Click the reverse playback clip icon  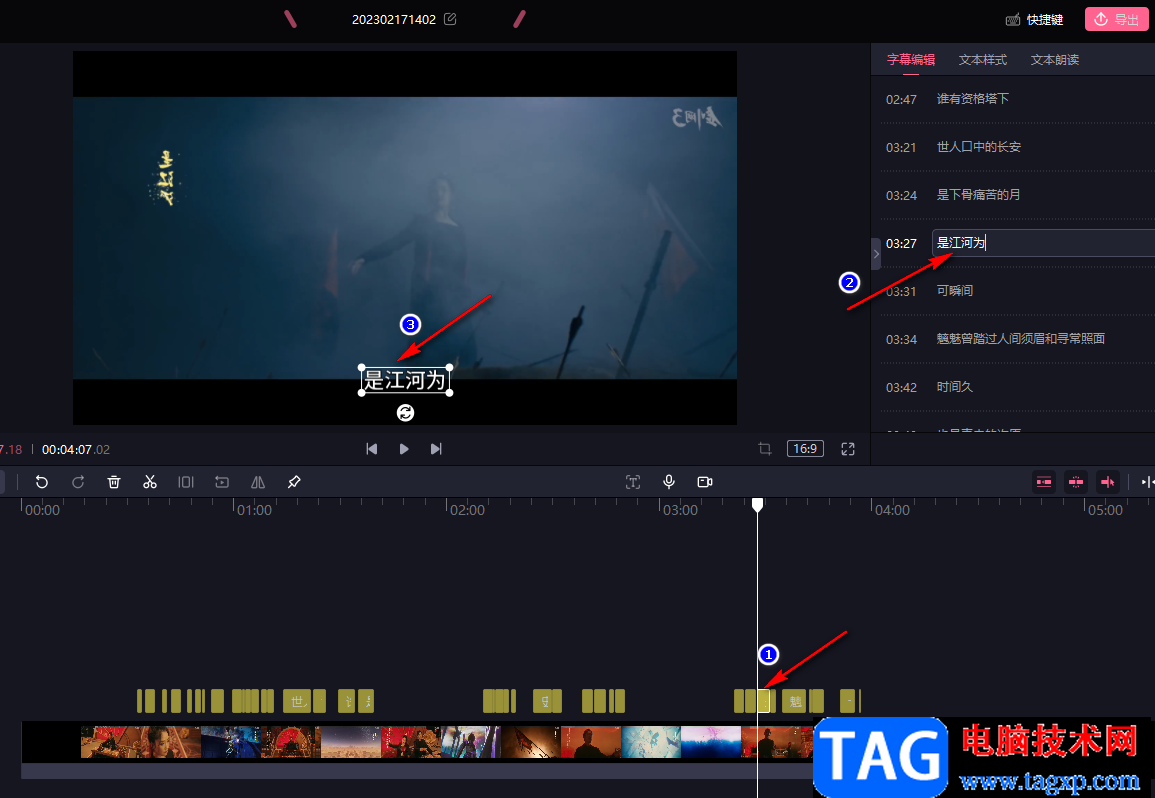coord(222,482)
